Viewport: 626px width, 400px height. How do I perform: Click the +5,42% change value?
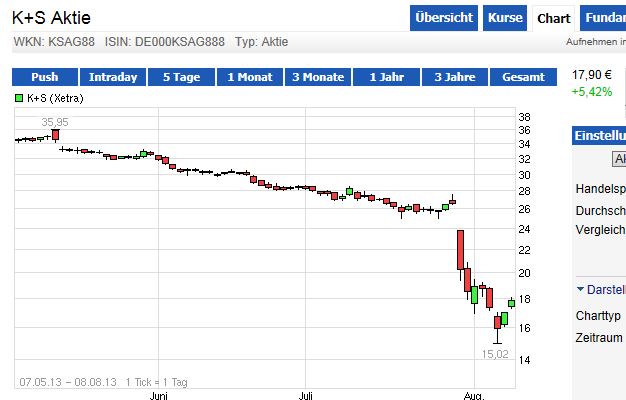coord(592,92)
